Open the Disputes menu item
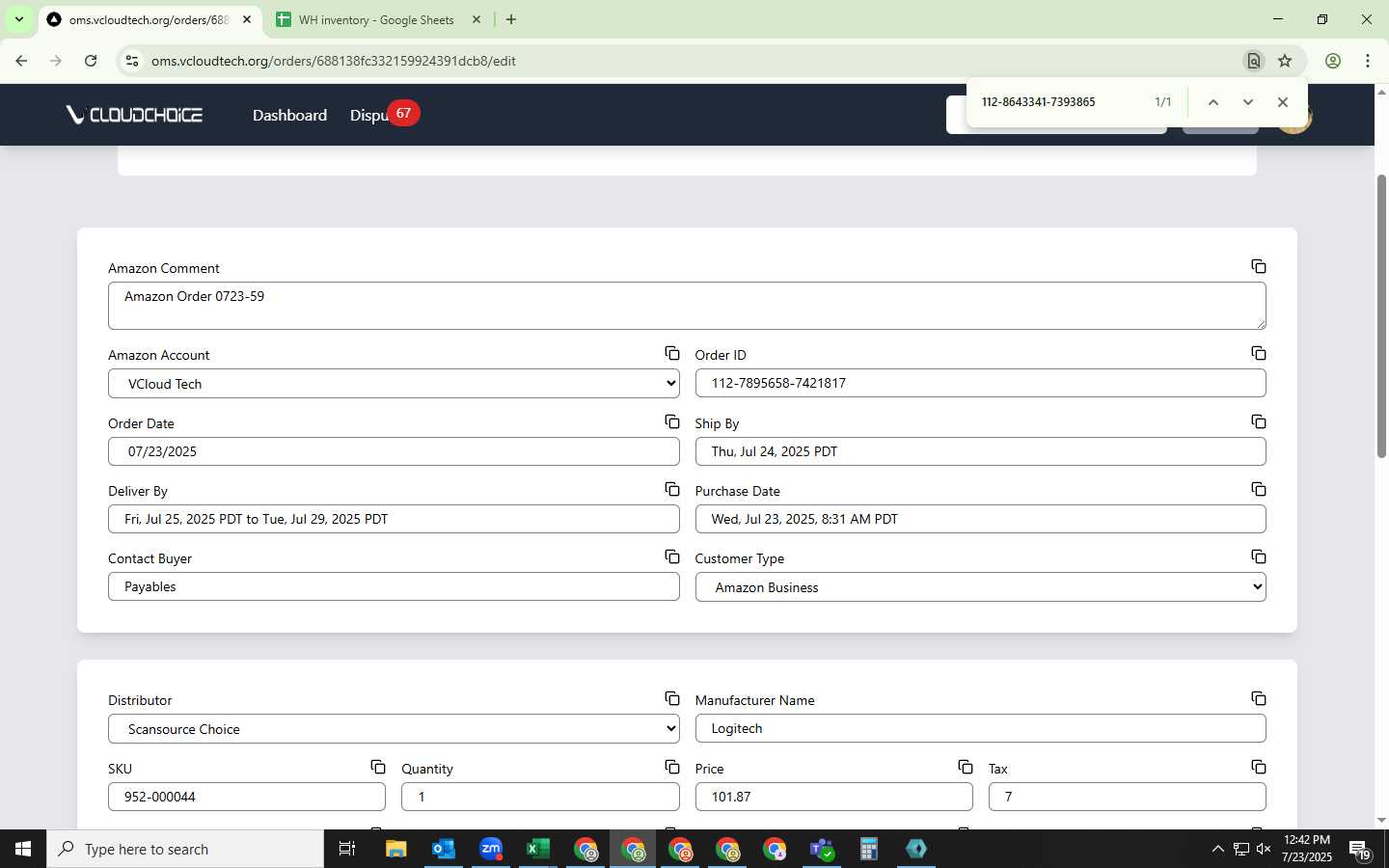This screenshot has height=868, width=1389. coord(368,115)
